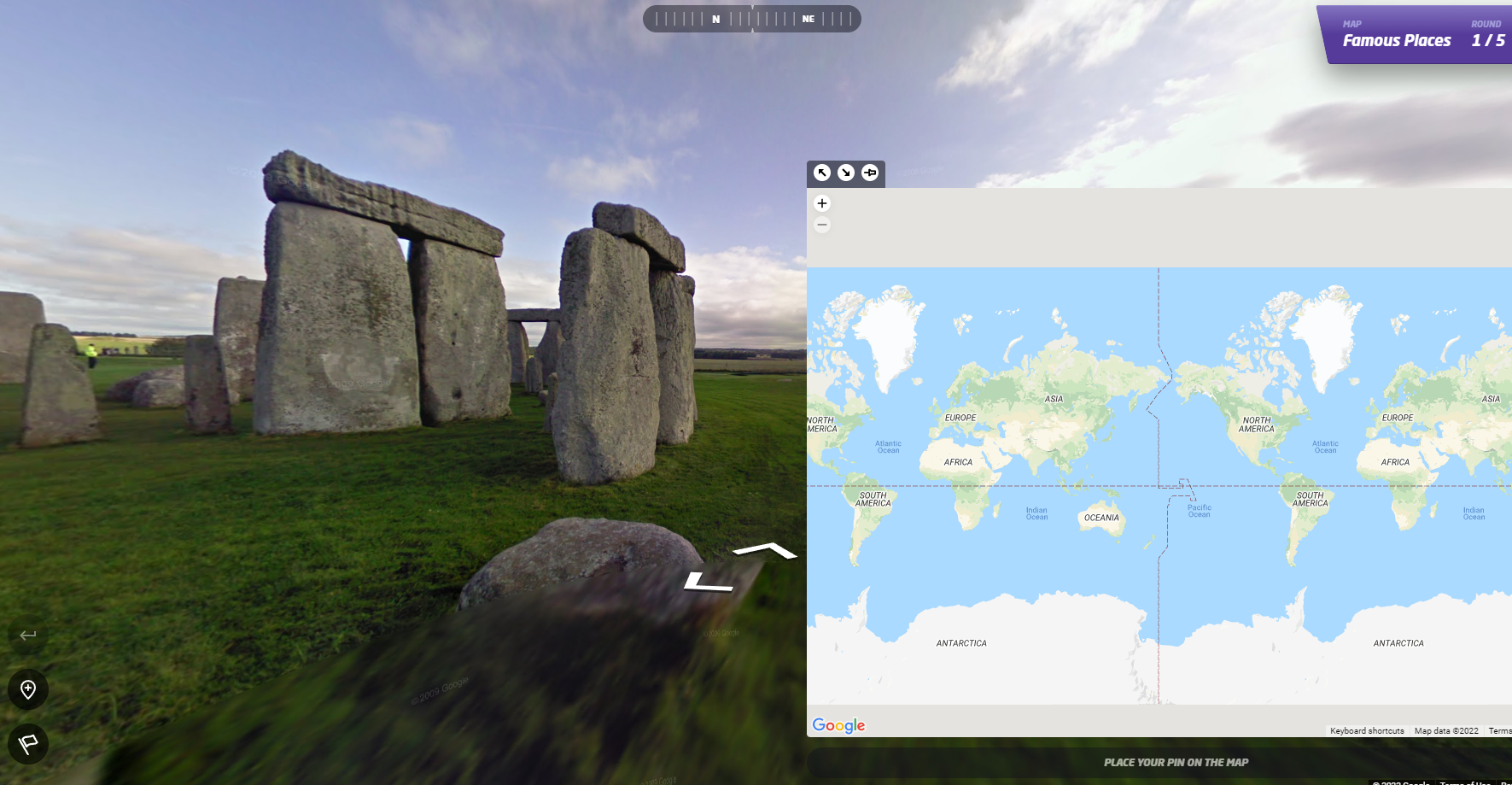Click the OCEANIA label on the map
The image size is (1512, 785).
[1101, 518]
